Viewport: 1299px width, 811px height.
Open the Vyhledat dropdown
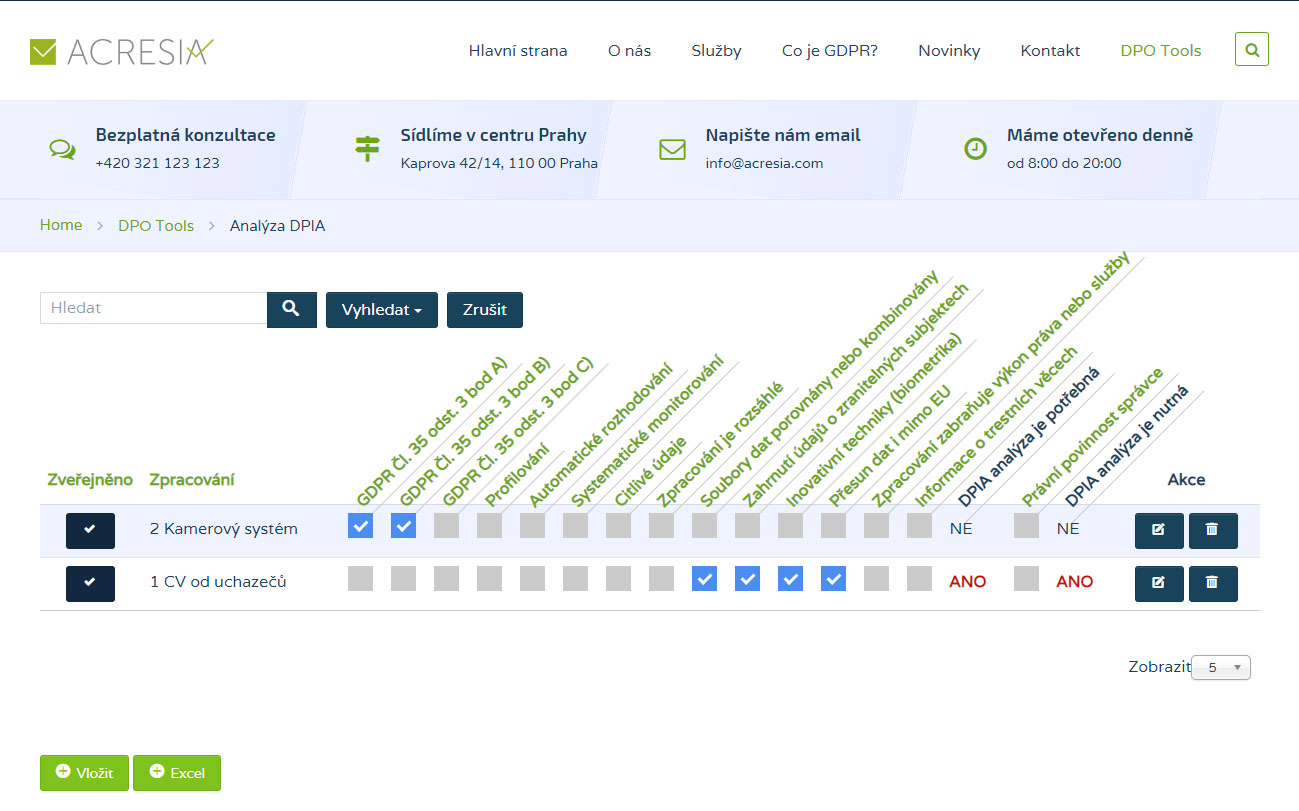coord(381,310)
